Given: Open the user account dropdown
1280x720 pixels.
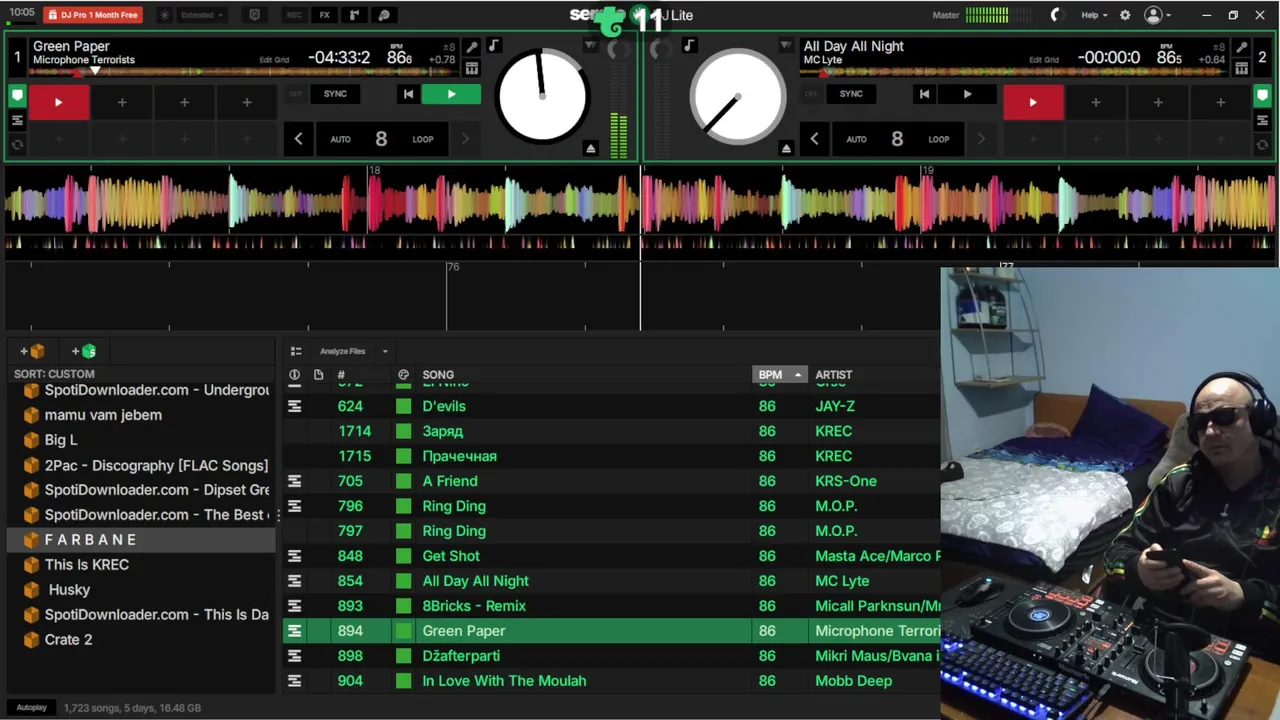Looking at the screenshot, I should coord(1158,15).
